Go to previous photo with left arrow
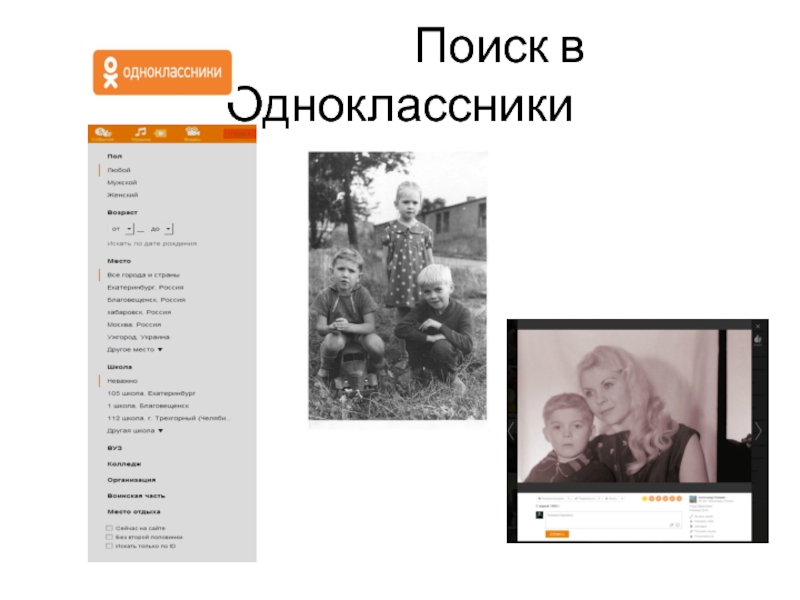 [512, 431]
